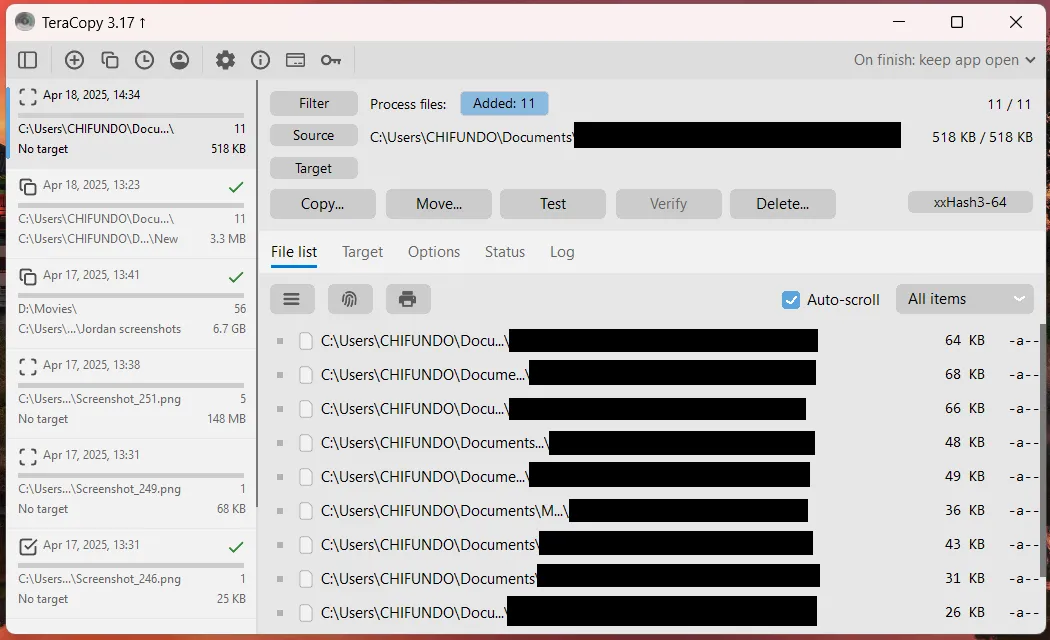Click the fingerprint checksum icon

tap(350, 299)
